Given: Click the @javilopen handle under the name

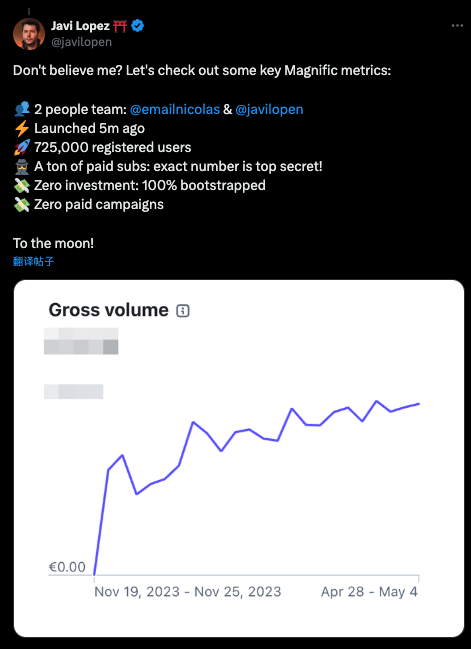Looking at the screenshot, I should click(x=81, y=42).
